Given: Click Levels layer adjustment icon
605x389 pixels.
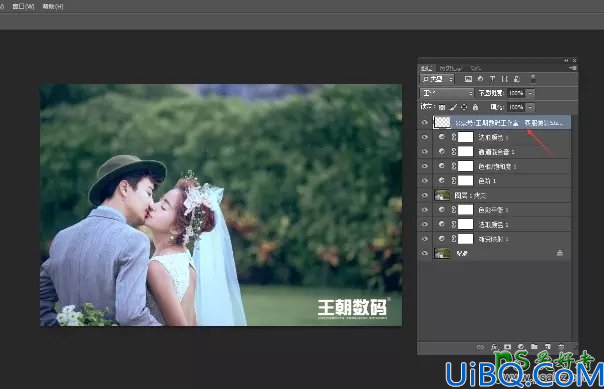Looking at the screenshot, I should tap(442, 181).
